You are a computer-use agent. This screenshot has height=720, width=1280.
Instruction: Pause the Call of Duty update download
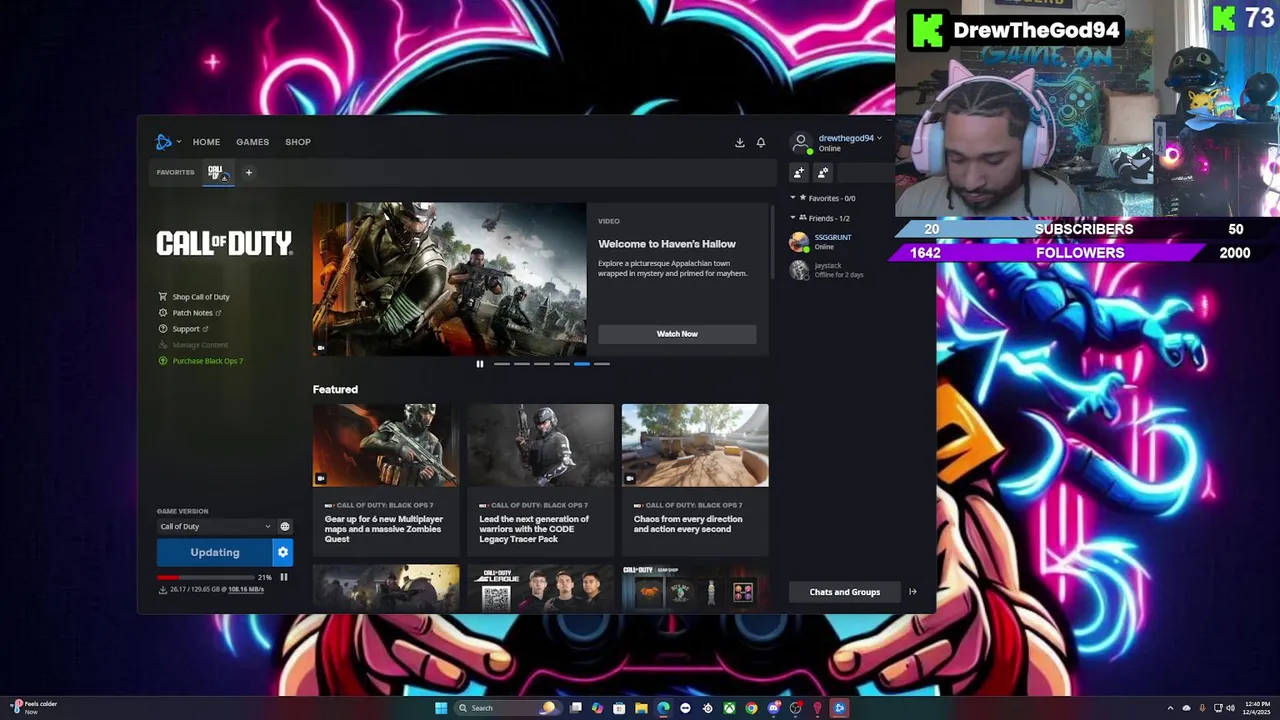(284, 577)
